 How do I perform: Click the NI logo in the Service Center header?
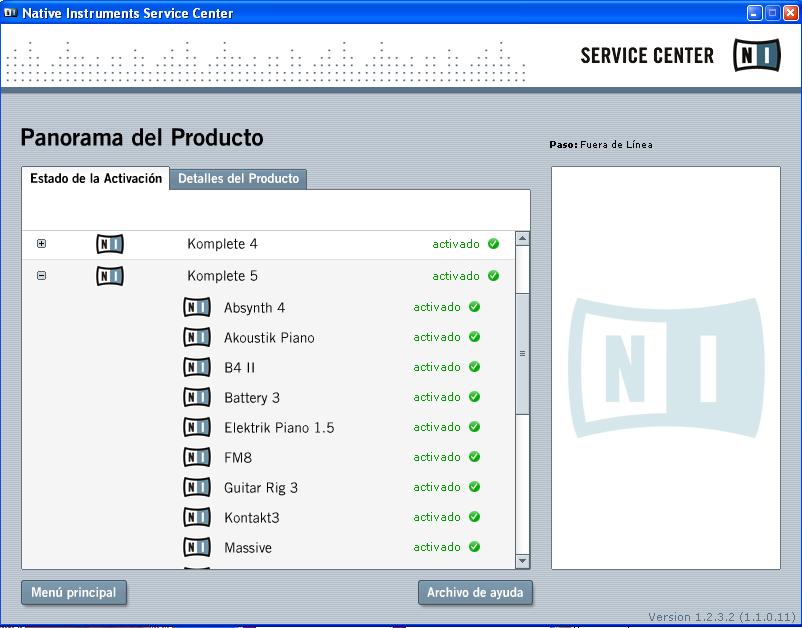(756, 55)
